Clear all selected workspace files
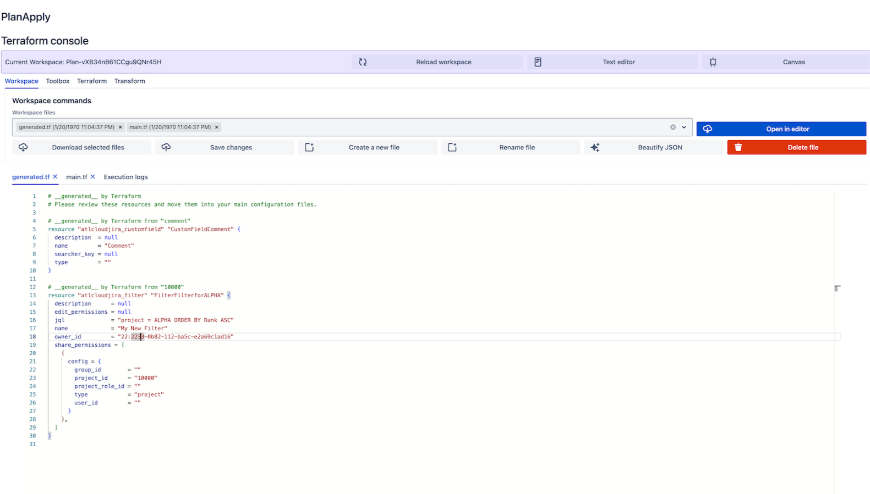The height and width of the screenshot is (494, 870). [x=673, y=127]
